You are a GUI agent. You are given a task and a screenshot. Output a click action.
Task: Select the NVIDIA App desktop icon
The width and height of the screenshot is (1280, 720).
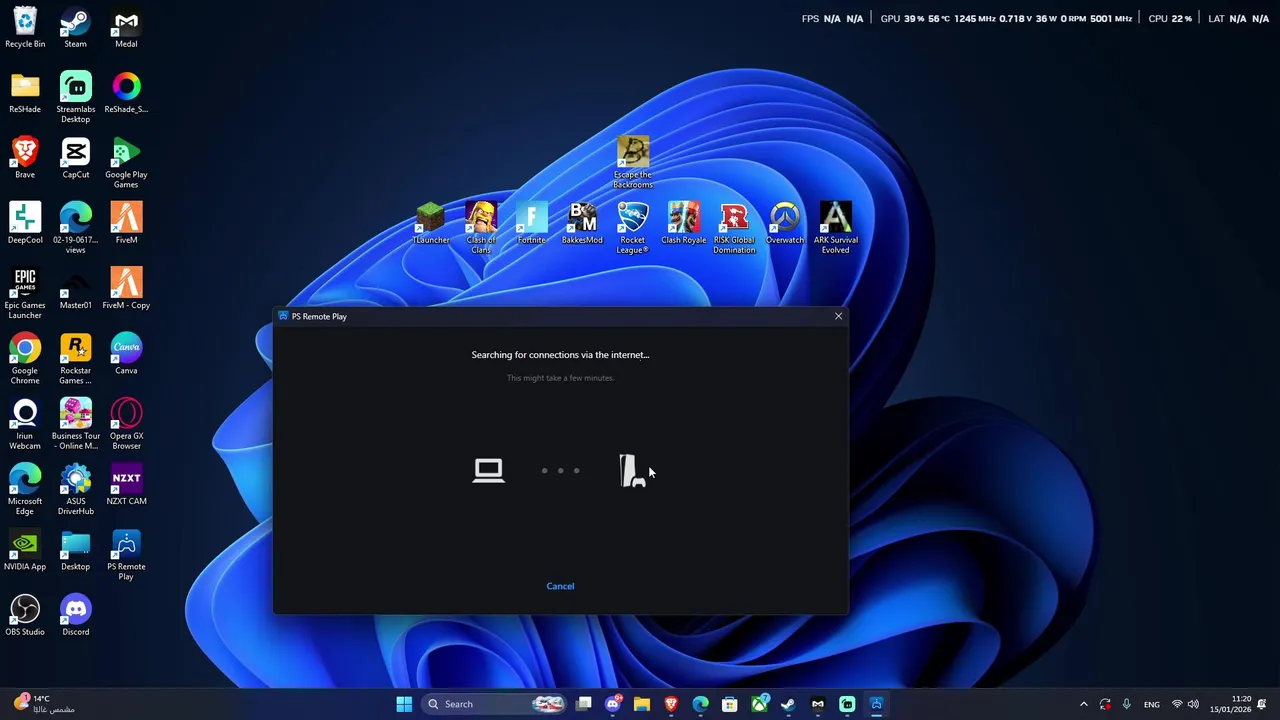click(25, 550)
